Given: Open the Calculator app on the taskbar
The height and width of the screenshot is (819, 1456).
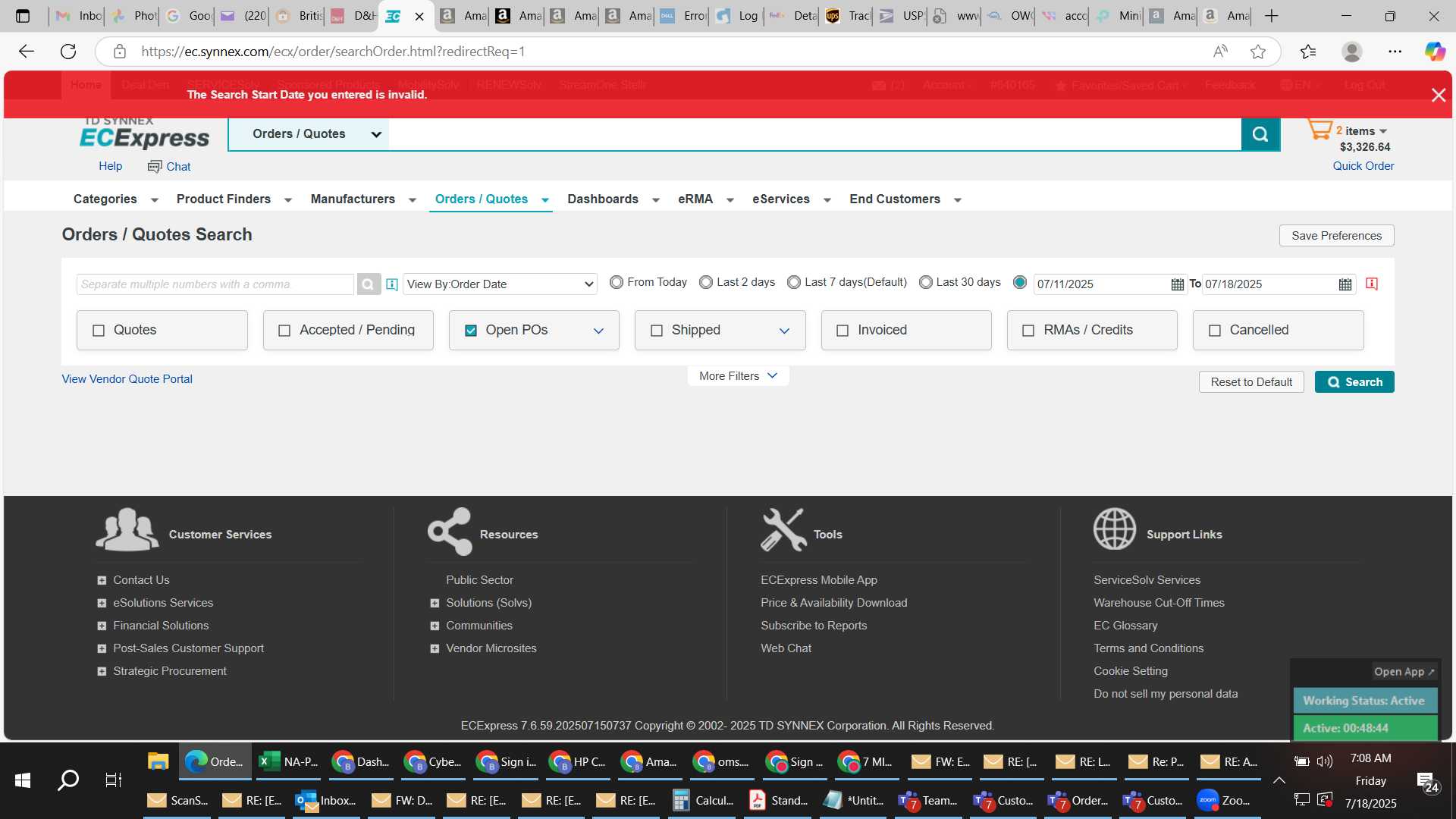Looking at the screenshot, I should click(x=703, y=800).
